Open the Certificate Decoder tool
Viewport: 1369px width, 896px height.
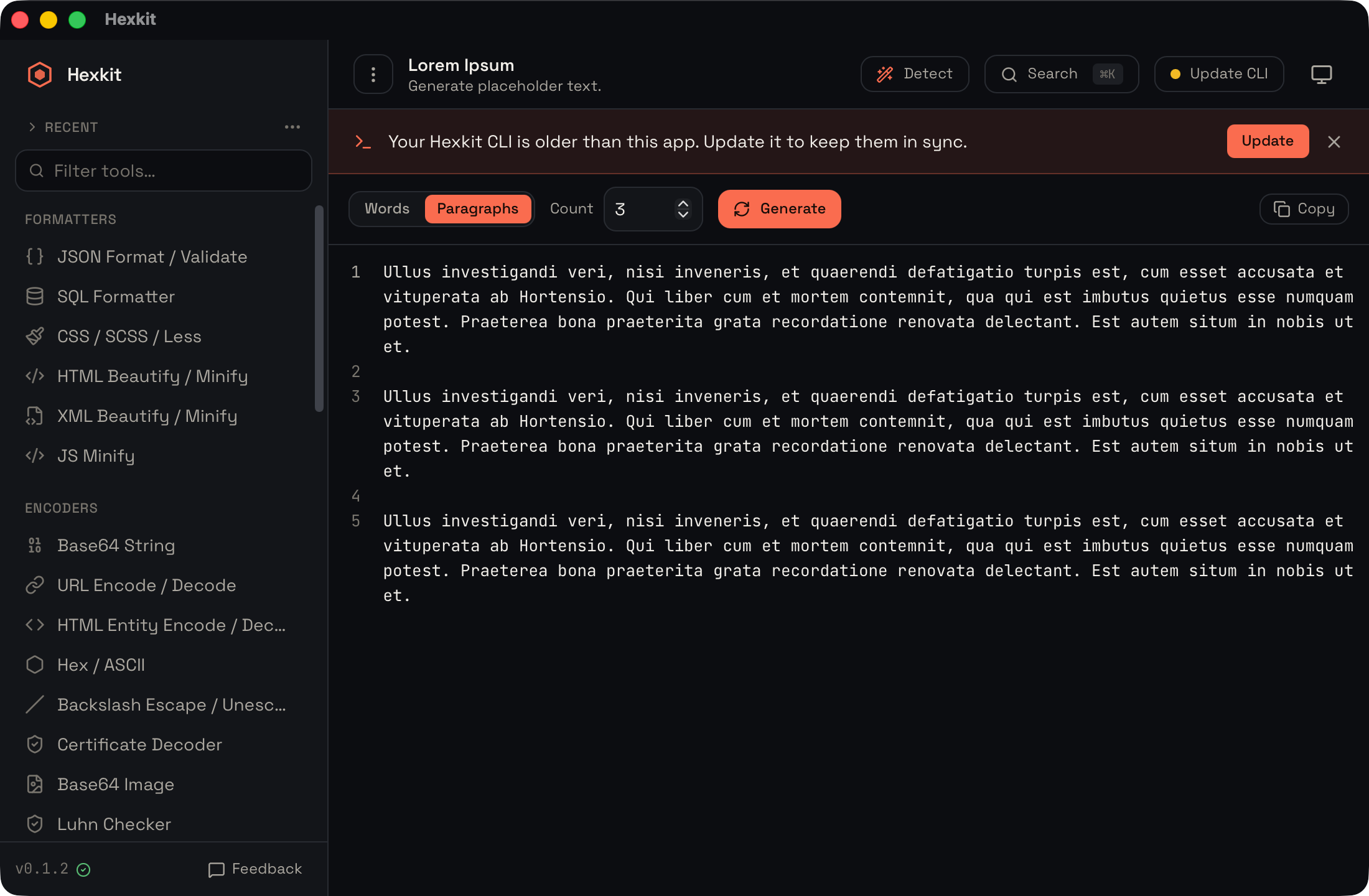[x=163, y=744]
